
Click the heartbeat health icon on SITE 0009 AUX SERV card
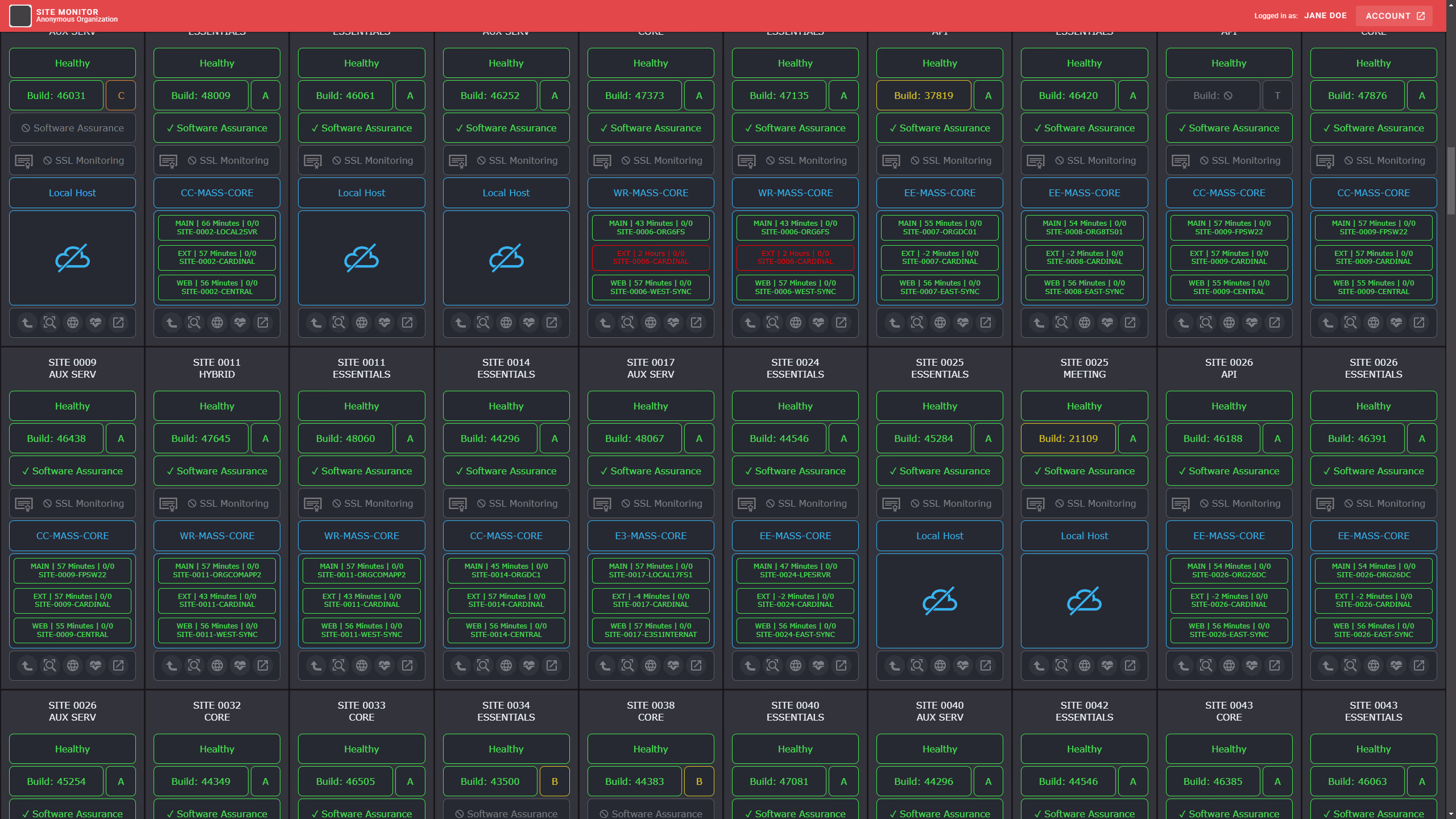coord(96,665)
